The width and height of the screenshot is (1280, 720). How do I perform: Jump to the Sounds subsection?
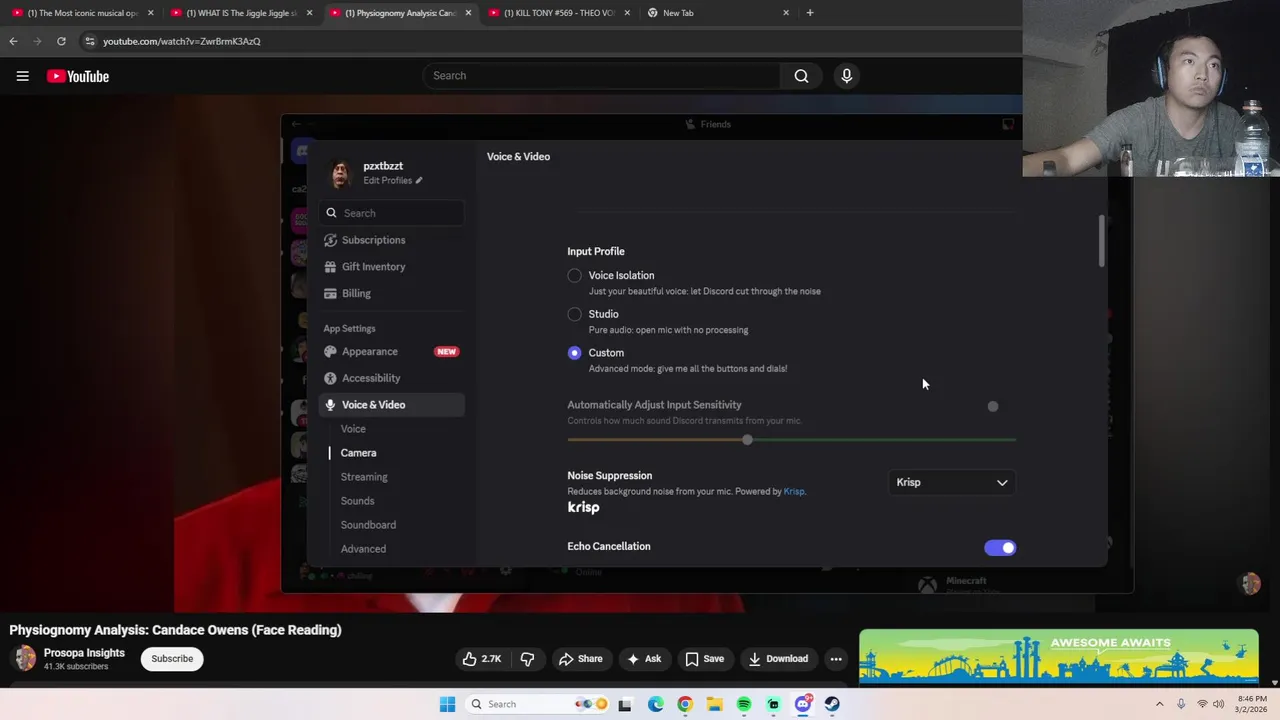click(357, 501)
